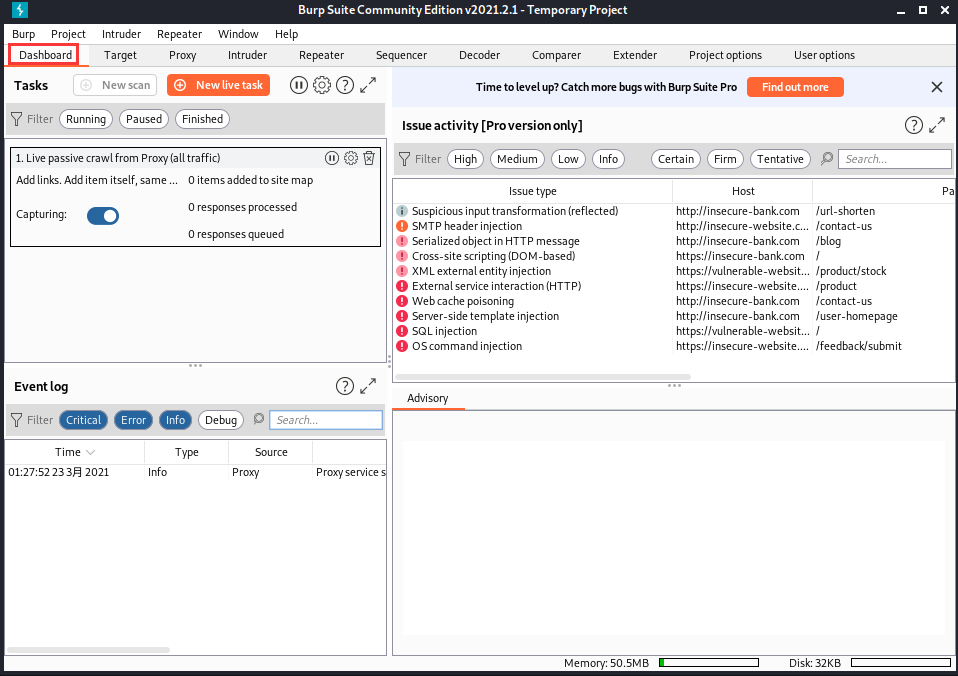Open help for Event log panel

[345, 386]
